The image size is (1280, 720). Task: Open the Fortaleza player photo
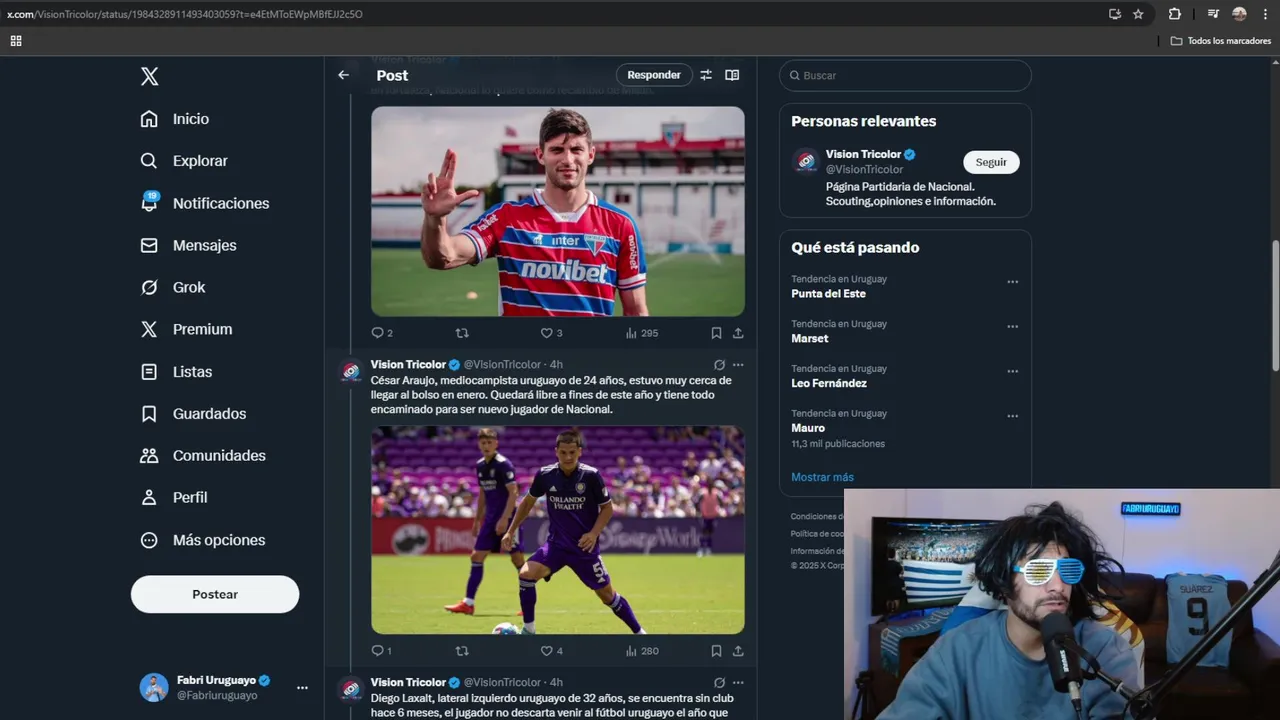558,211
